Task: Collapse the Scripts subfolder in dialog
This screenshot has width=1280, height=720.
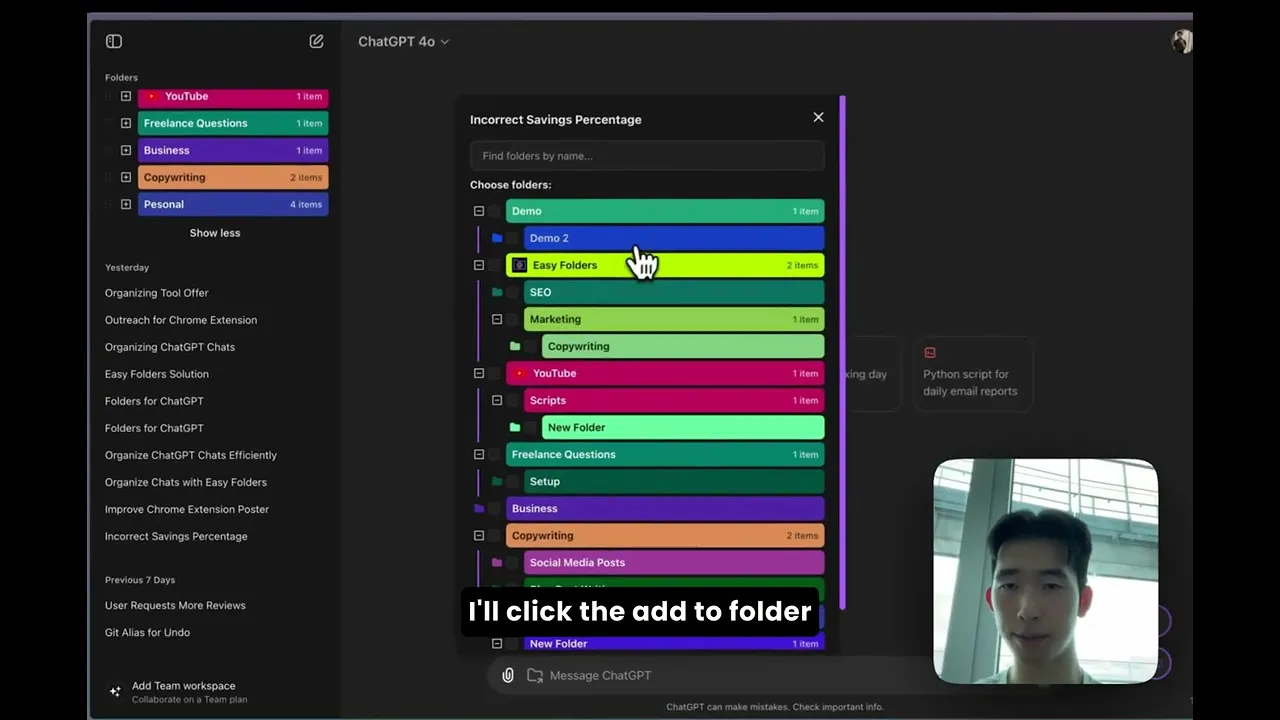Action: click(497, 400)
